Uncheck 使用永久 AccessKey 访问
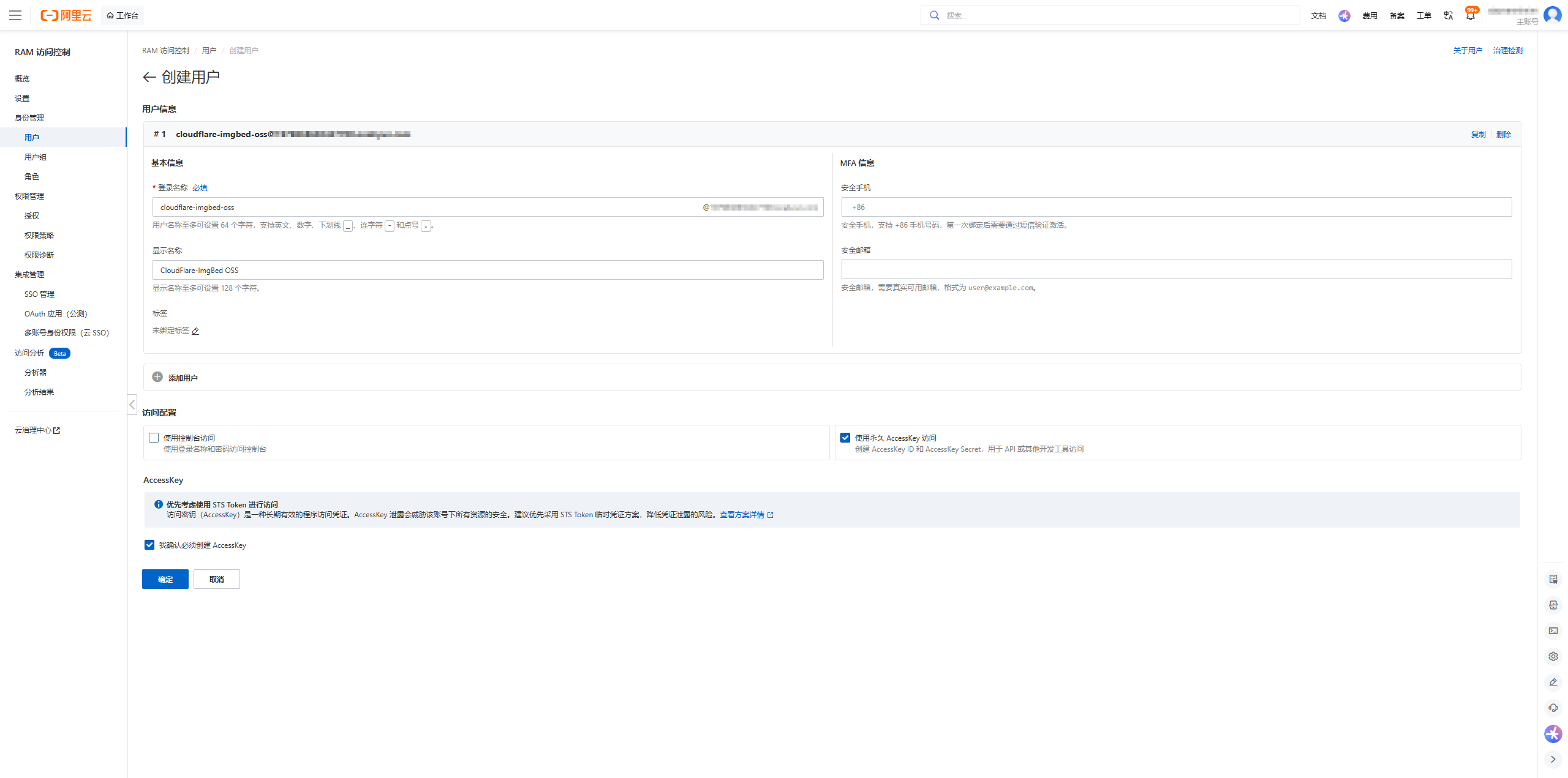 click(845, 437)
